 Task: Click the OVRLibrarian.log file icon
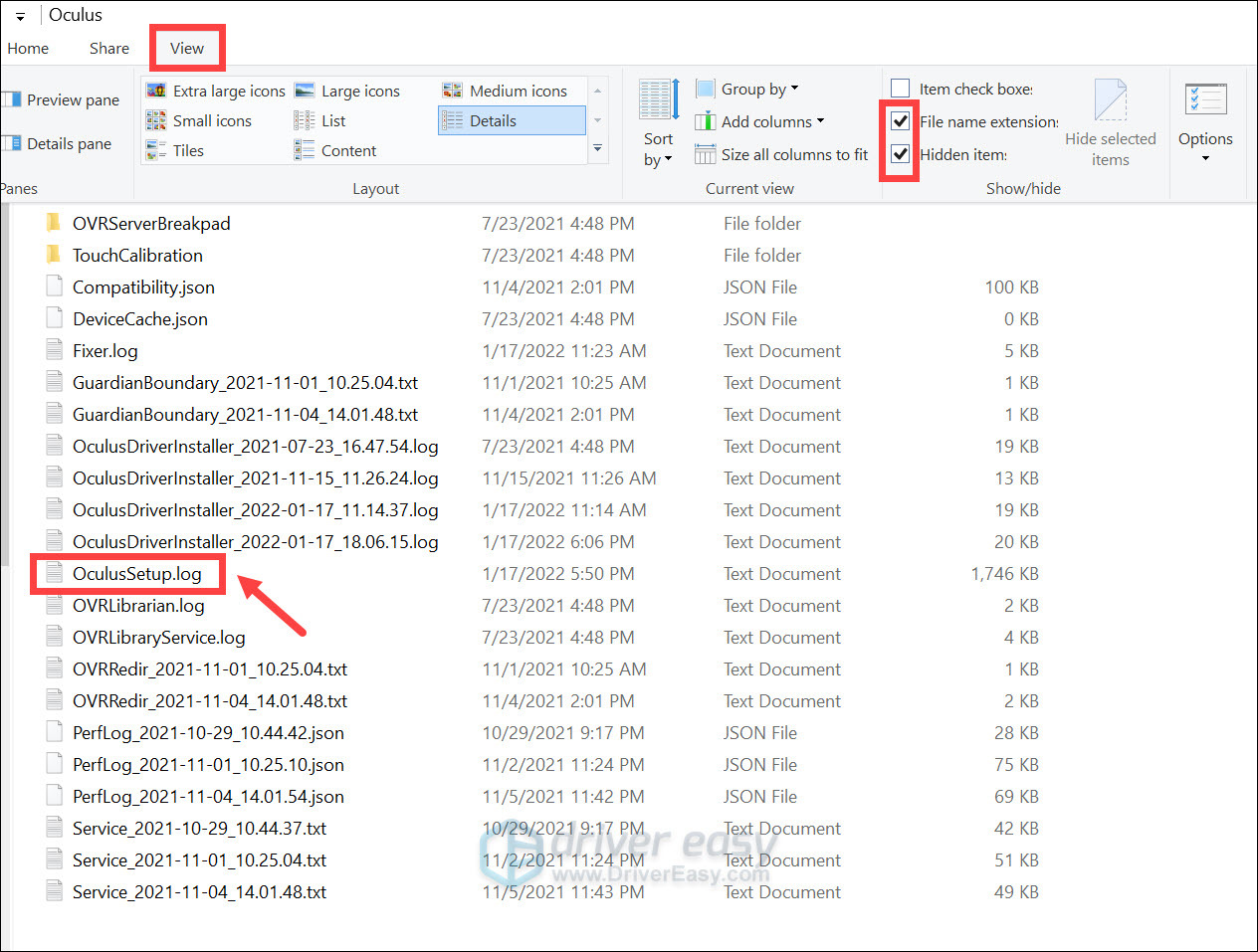tap(54, 605)
